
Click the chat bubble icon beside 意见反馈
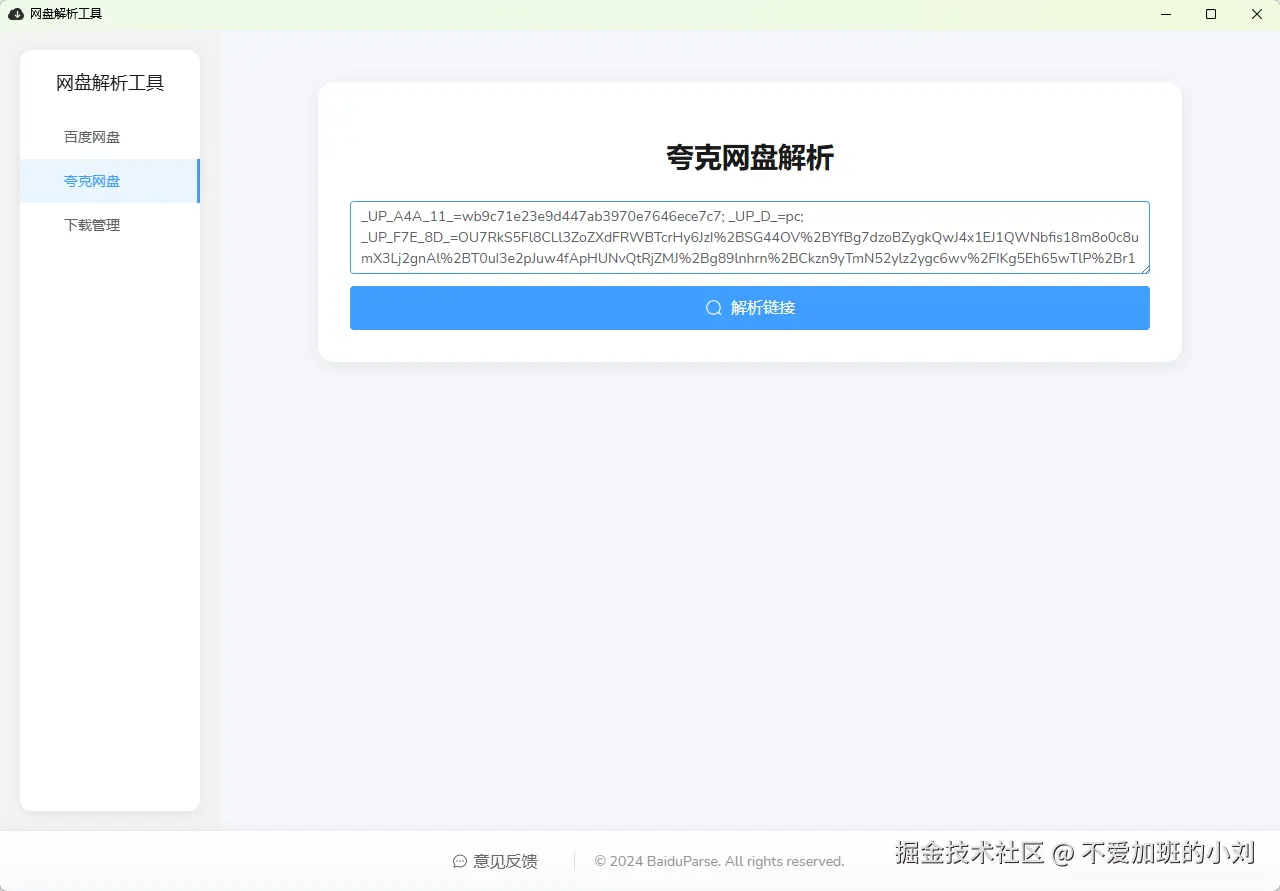pyautogui.click(x=460, y=861)
